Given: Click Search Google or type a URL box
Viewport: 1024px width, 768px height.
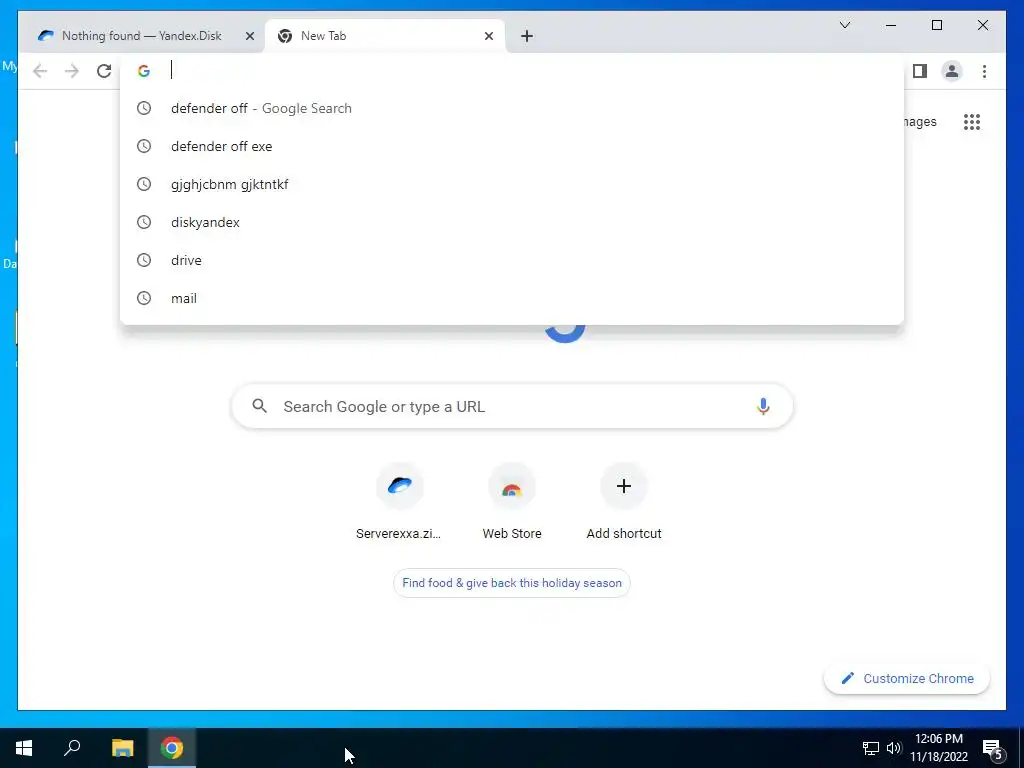Looking at the screenshot, I should point(512,406).
